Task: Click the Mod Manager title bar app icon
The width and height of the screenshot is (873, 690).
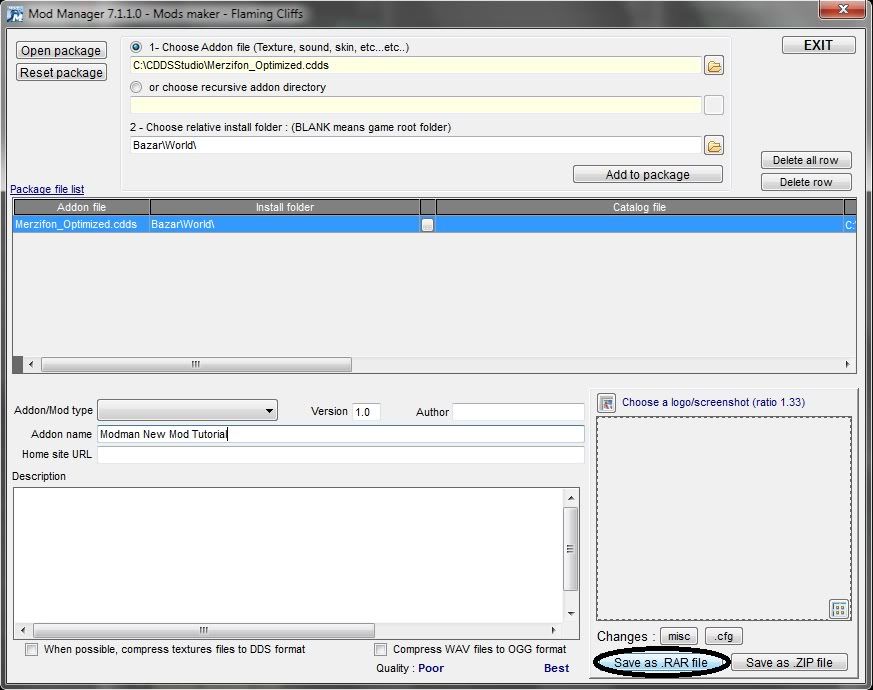Action: (14, 14)
